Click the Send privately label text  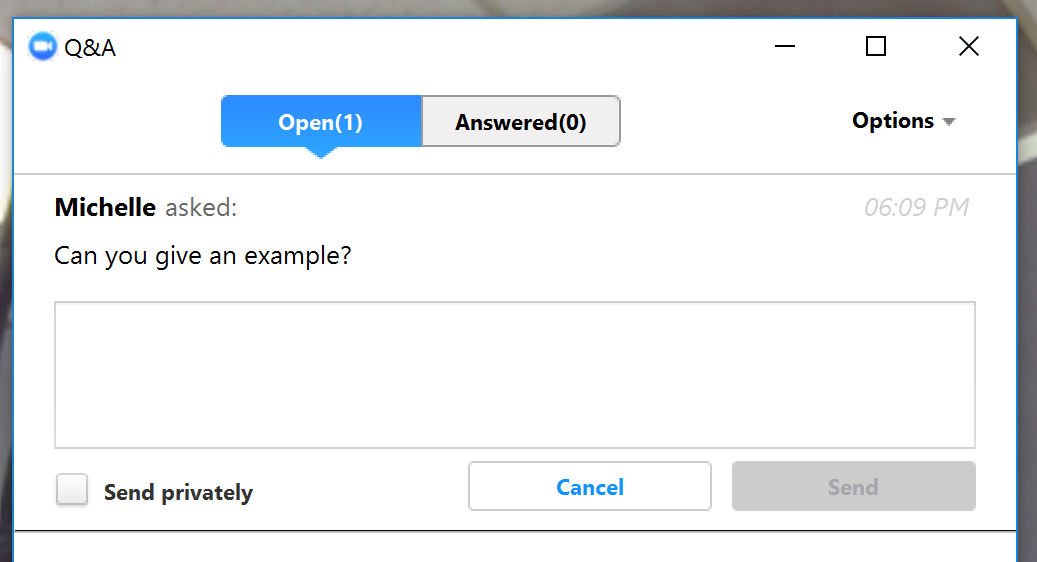click(x=178, y=492)
